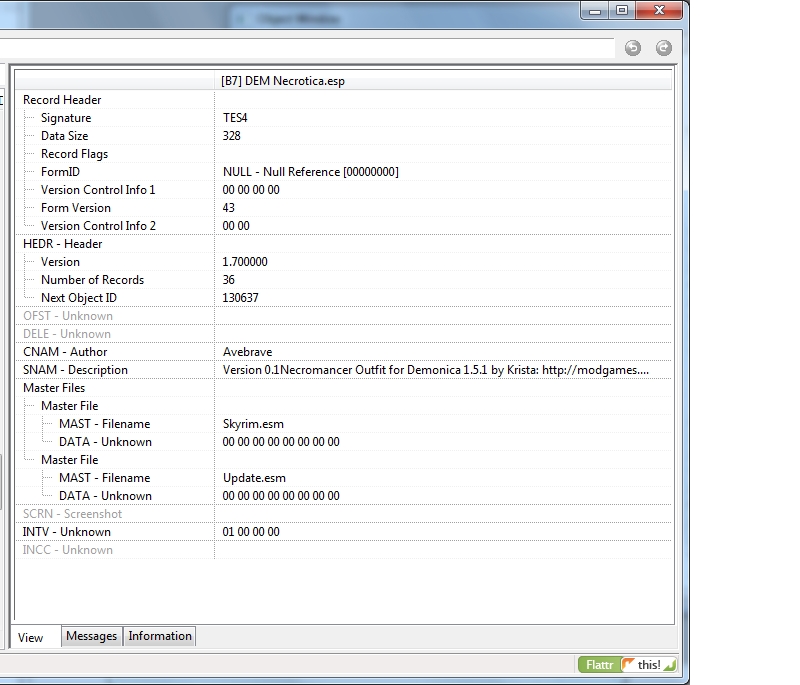800x685 pixels.
Task: Click the 1.700000 version value
Action: (x=245, y=262)
